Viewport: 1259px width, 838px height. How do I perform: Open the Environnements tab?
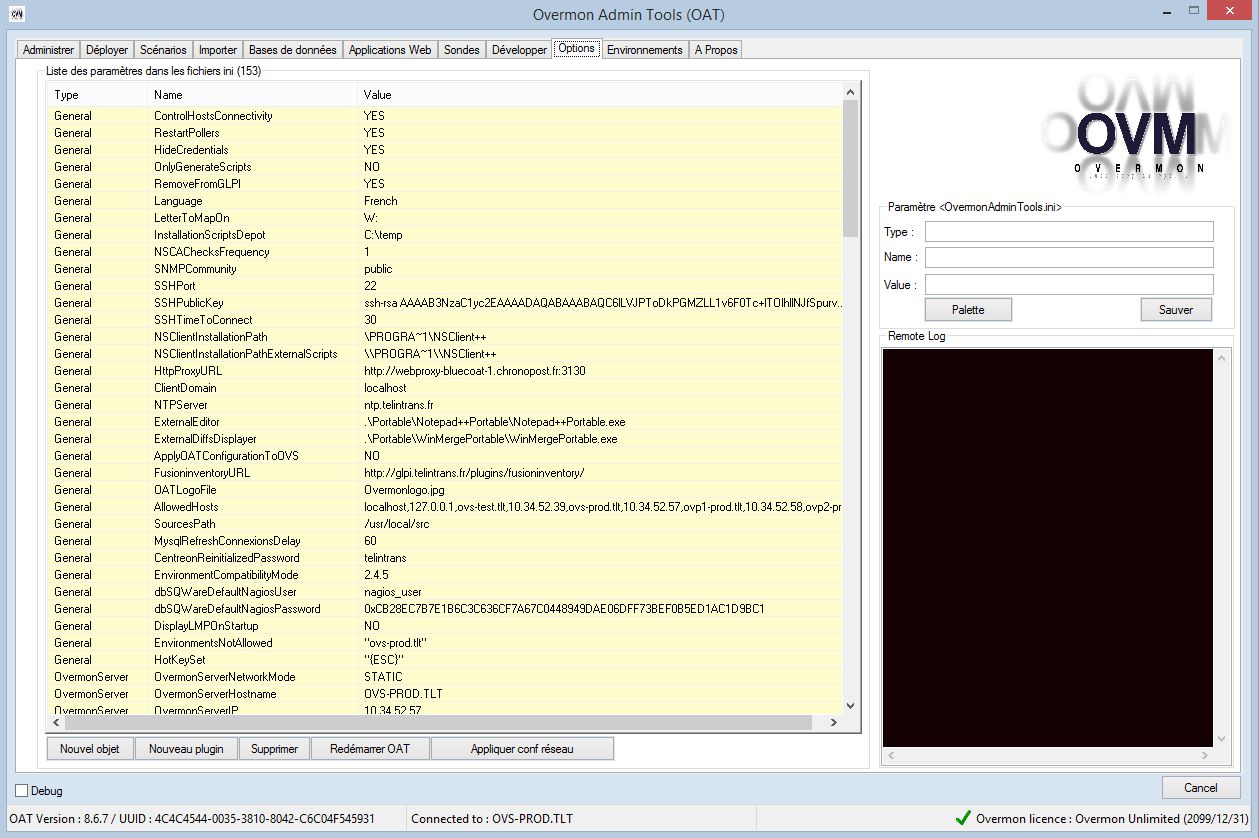pyautogui.click(x=644, y=50)
